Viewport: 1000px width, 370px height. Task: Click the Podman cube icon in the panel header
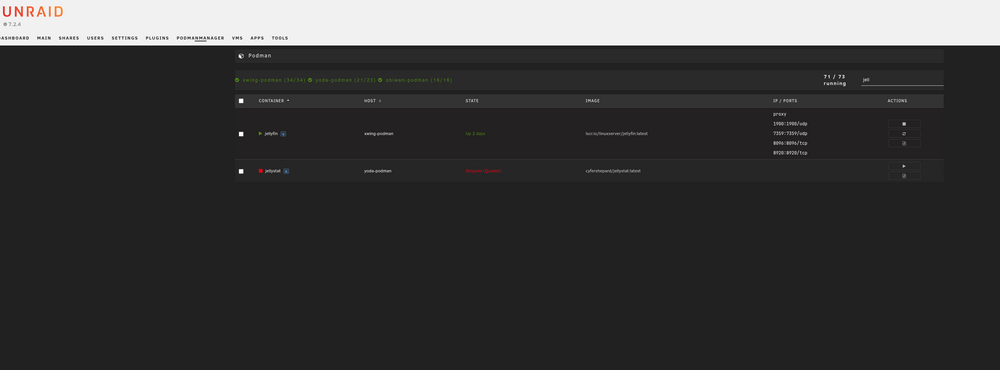pos(241,56)
